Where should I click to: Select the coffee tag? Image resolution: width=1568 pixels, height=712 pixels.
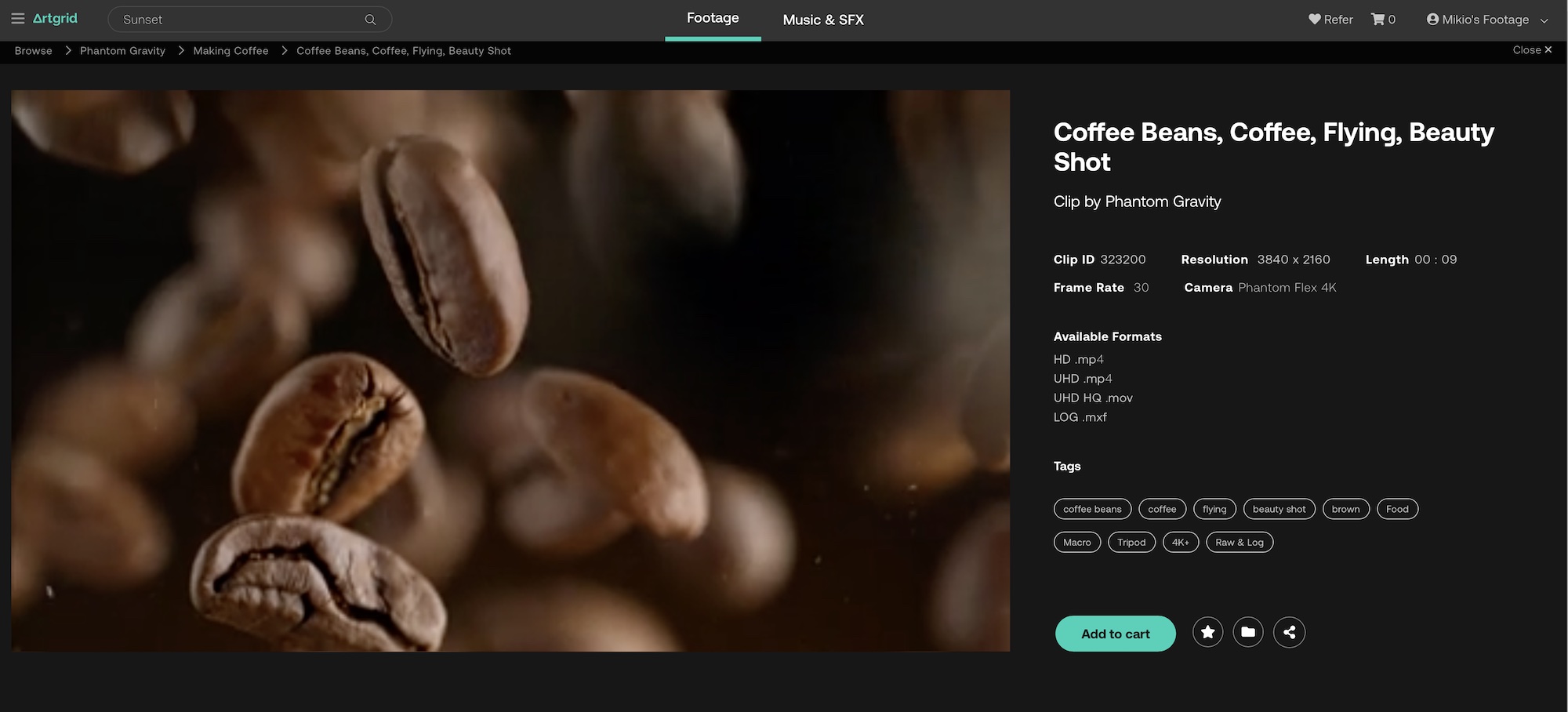pyautogui.click(x=1162, y=509)
